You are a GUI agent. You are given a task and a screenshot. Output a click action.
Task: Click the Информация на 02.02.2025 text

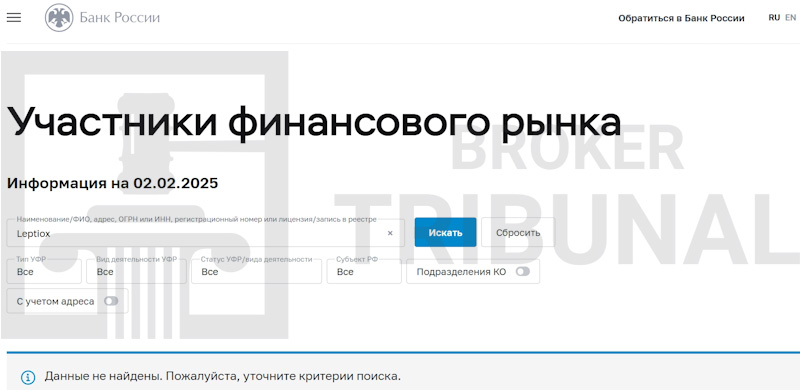coord(112,183)
